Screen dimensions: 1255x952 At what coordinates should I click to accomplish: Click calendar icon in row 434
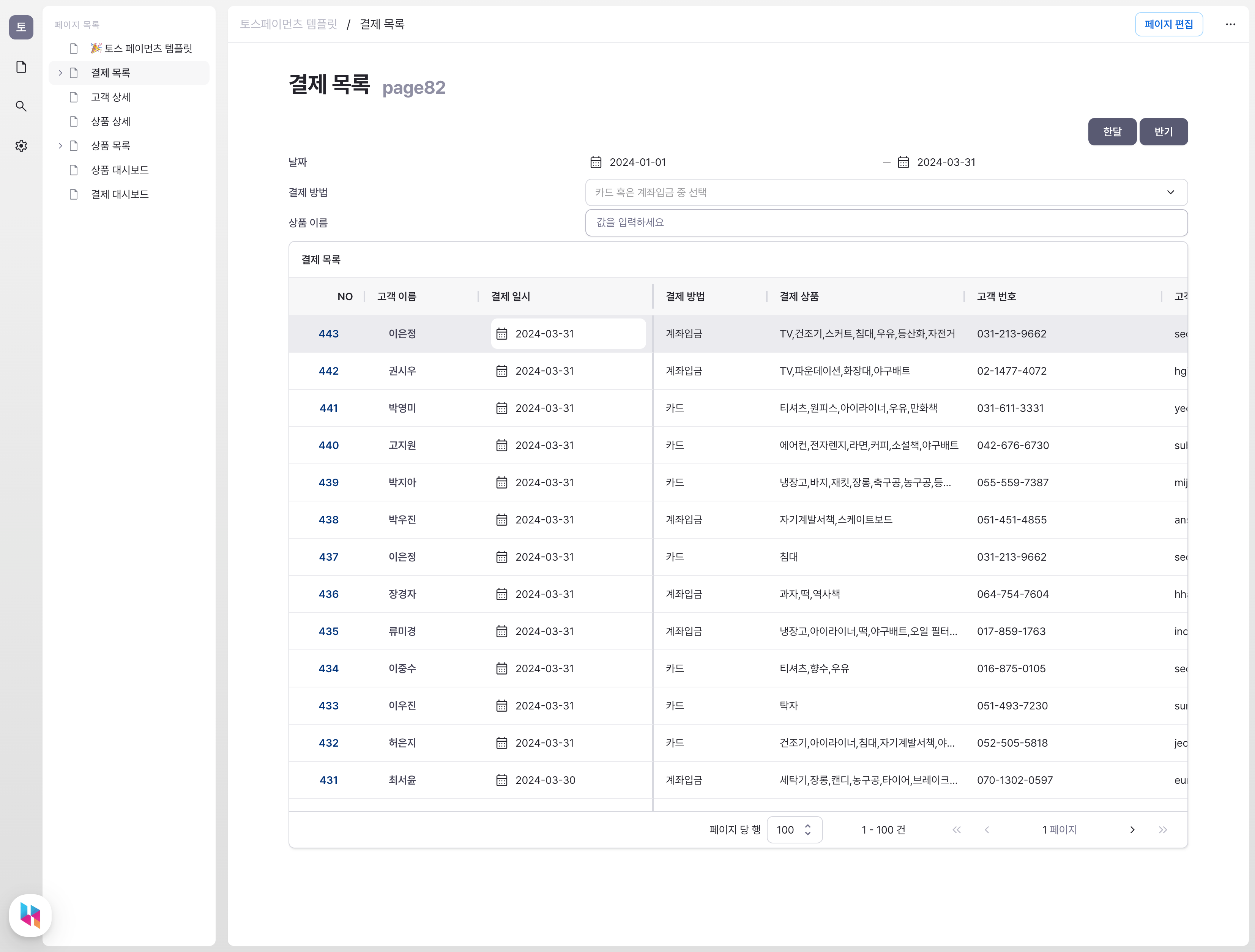point(501,668)
